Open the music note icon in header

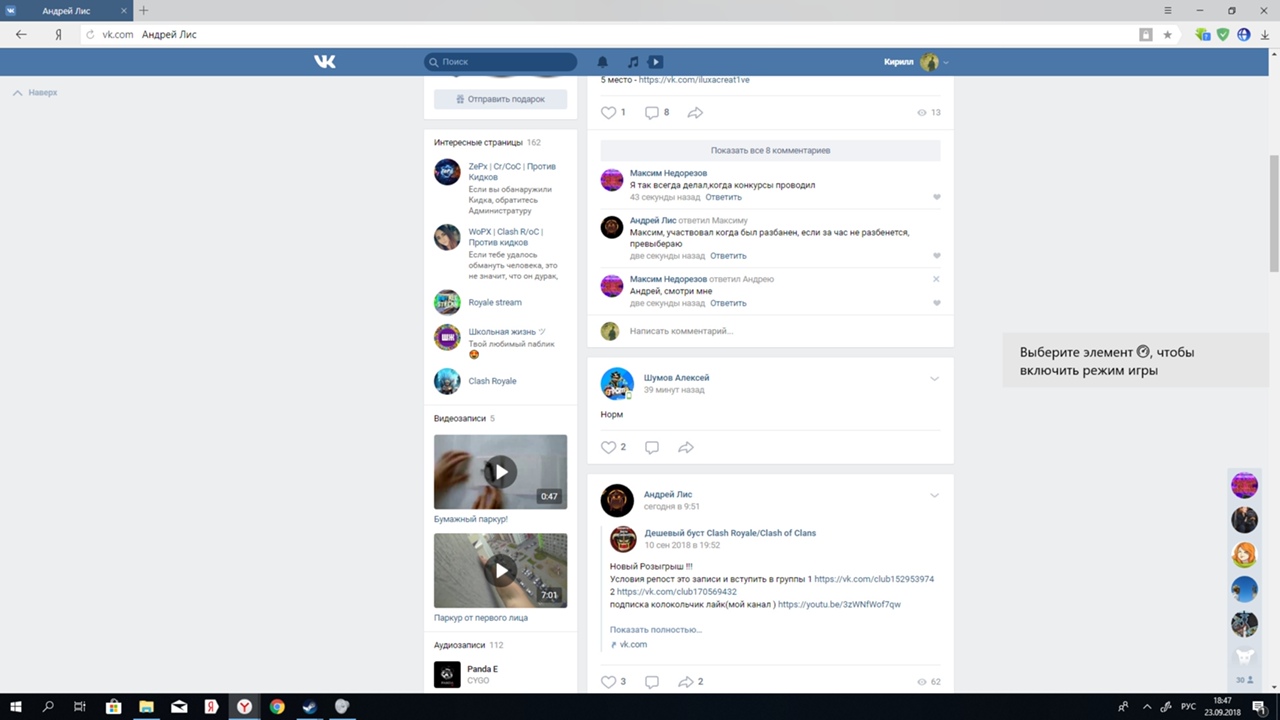(632, 62)
